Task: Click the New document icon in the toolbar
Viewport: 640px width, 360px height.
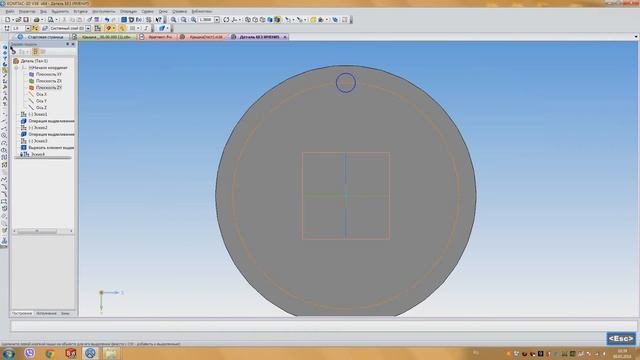Action: 8,20
